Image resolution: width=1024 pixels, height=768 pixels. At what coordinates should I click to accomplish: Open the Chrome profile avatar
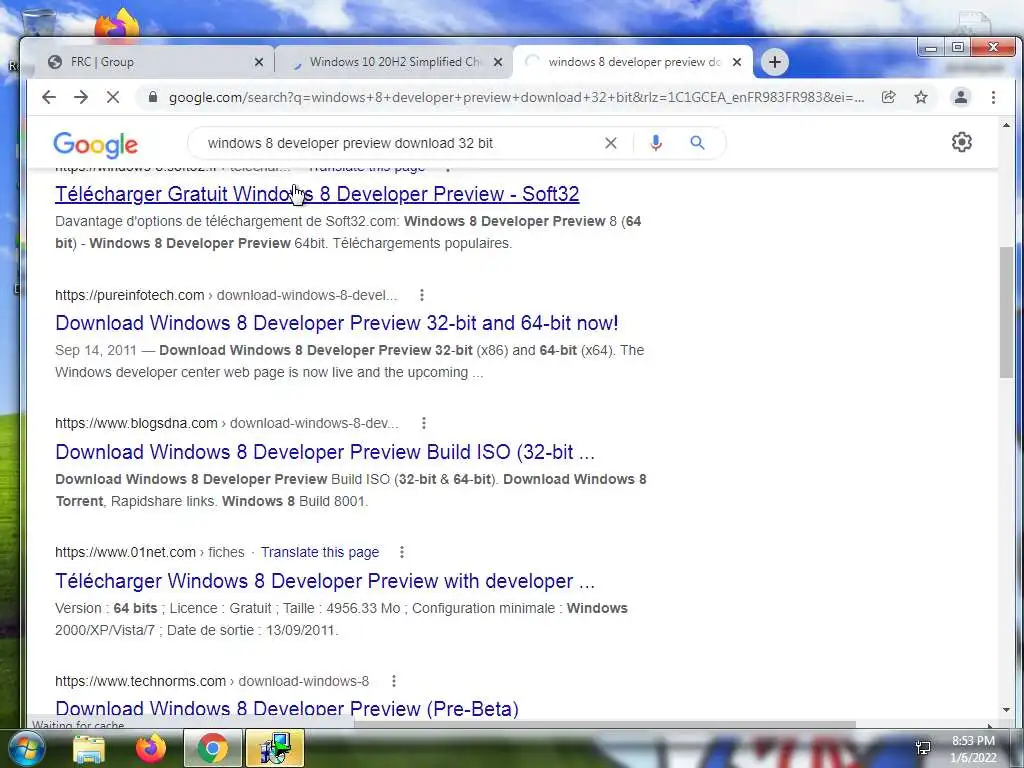961,97
